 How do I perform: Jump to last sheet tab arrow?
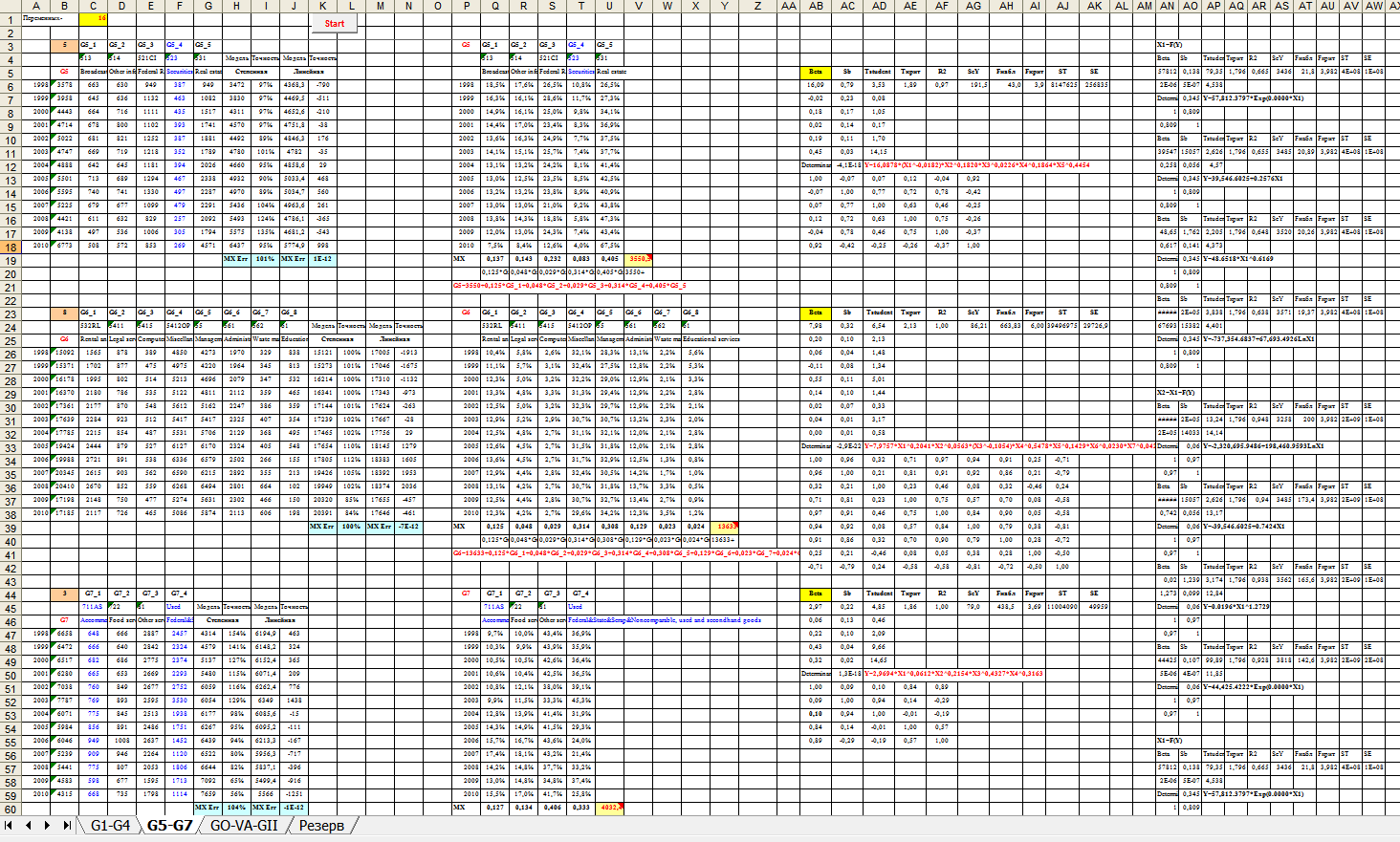pyautogui.click(x=67, y=825)
